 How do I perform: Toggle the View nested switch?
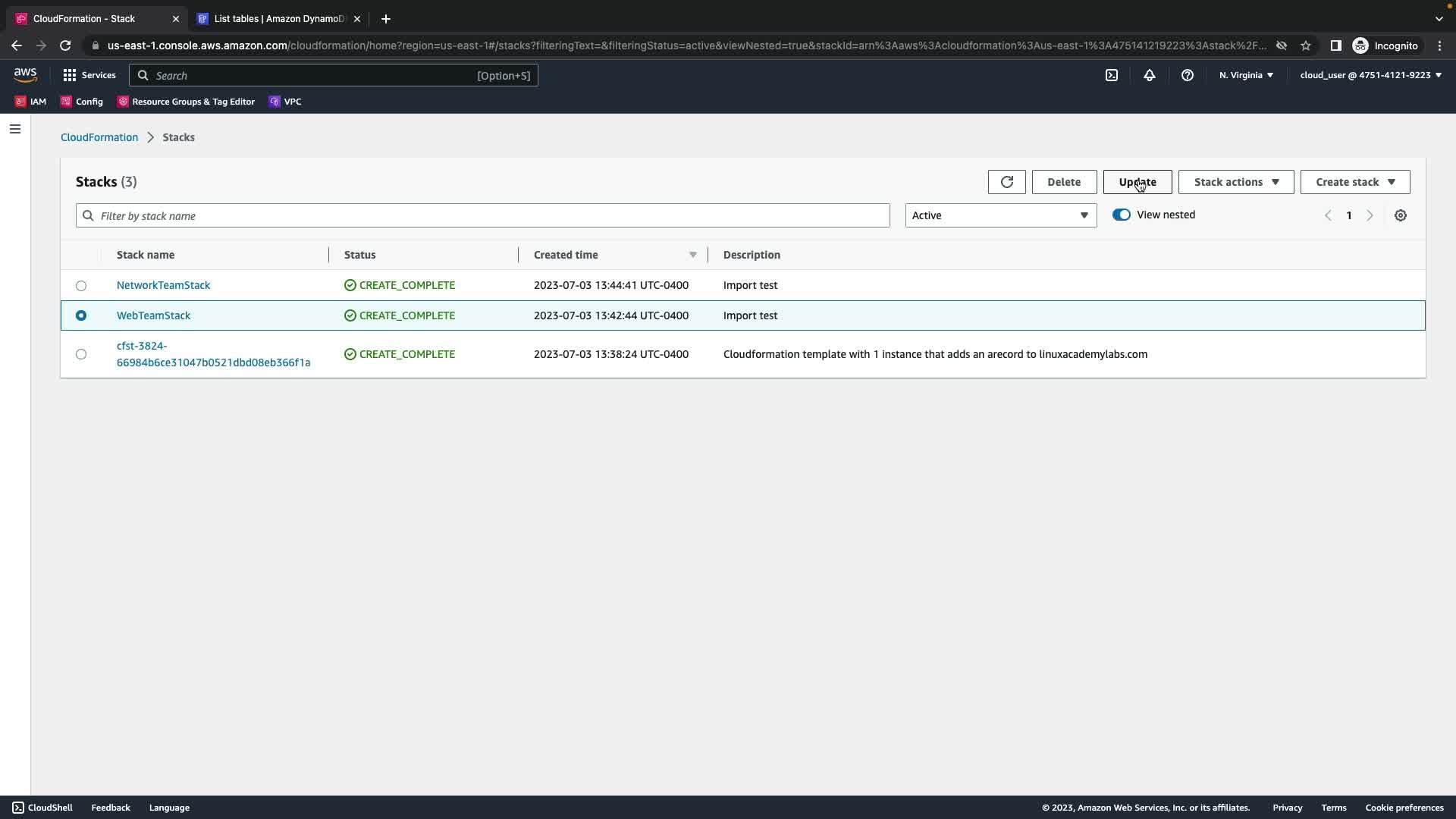tap(1121, 215)
